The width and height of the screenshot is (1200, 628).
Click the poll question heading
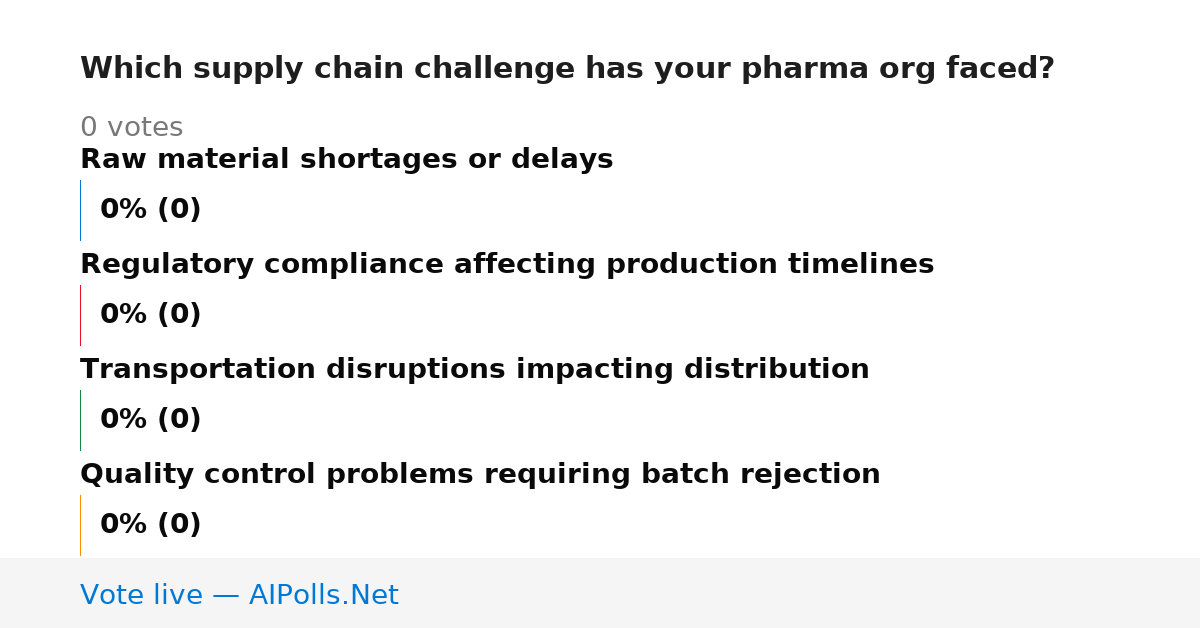(x=567, y=69)
